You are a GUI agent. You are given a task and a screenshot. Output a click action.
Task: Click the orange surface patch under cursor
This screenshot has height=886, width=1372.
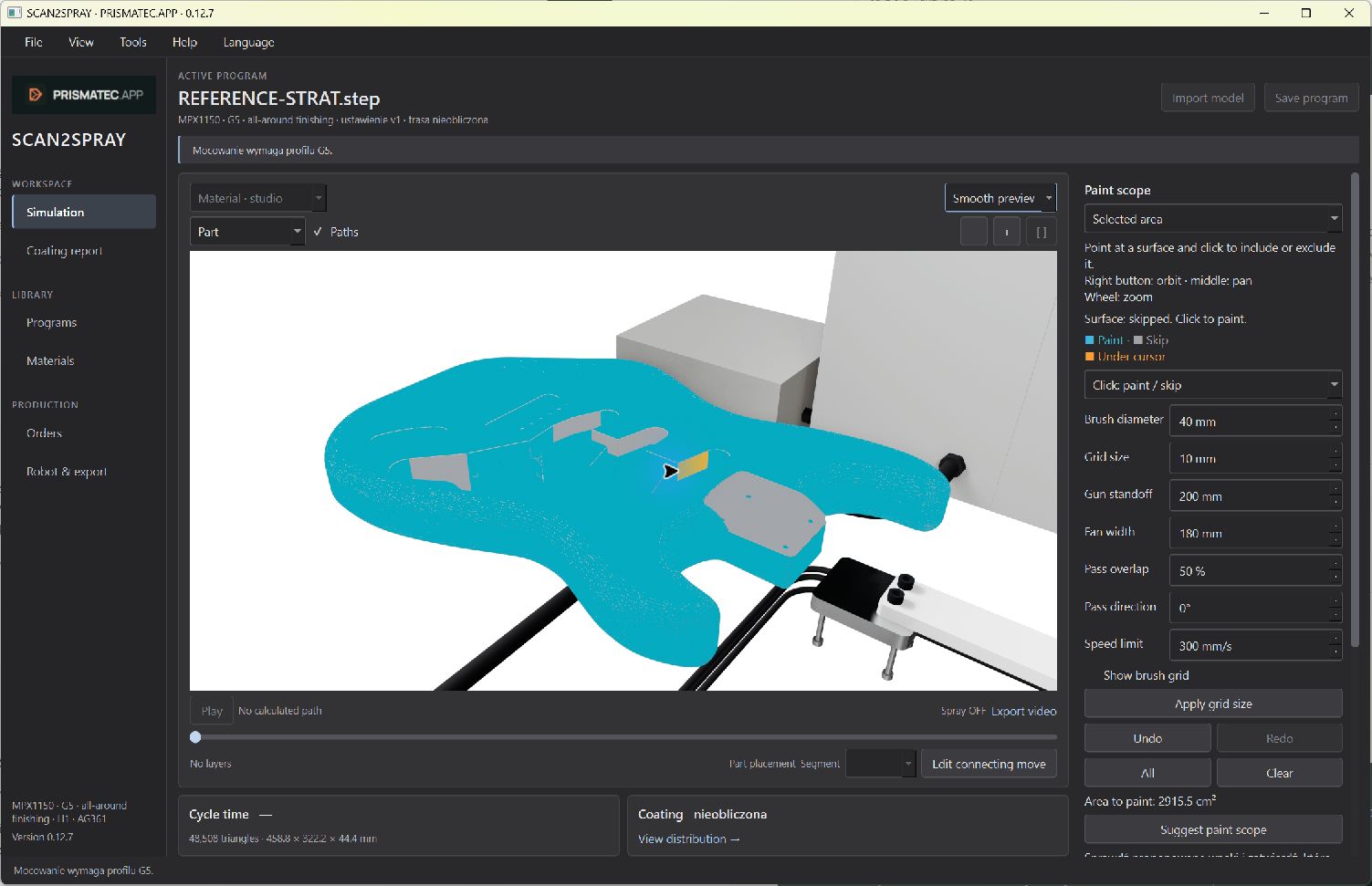pyautogui.click(x=695, y=464)
